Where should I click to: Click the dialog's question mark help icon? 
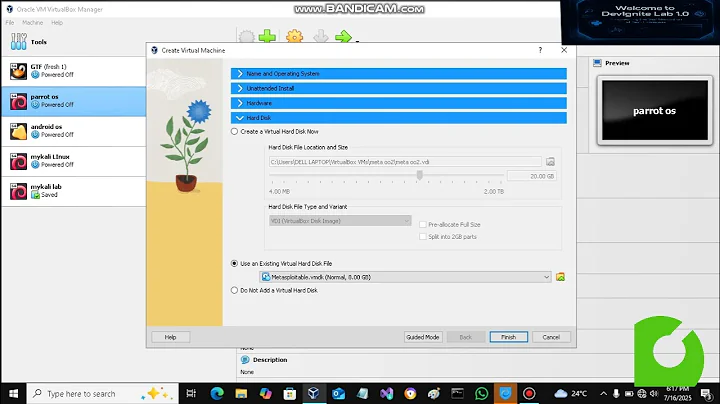tap(540, 50)
